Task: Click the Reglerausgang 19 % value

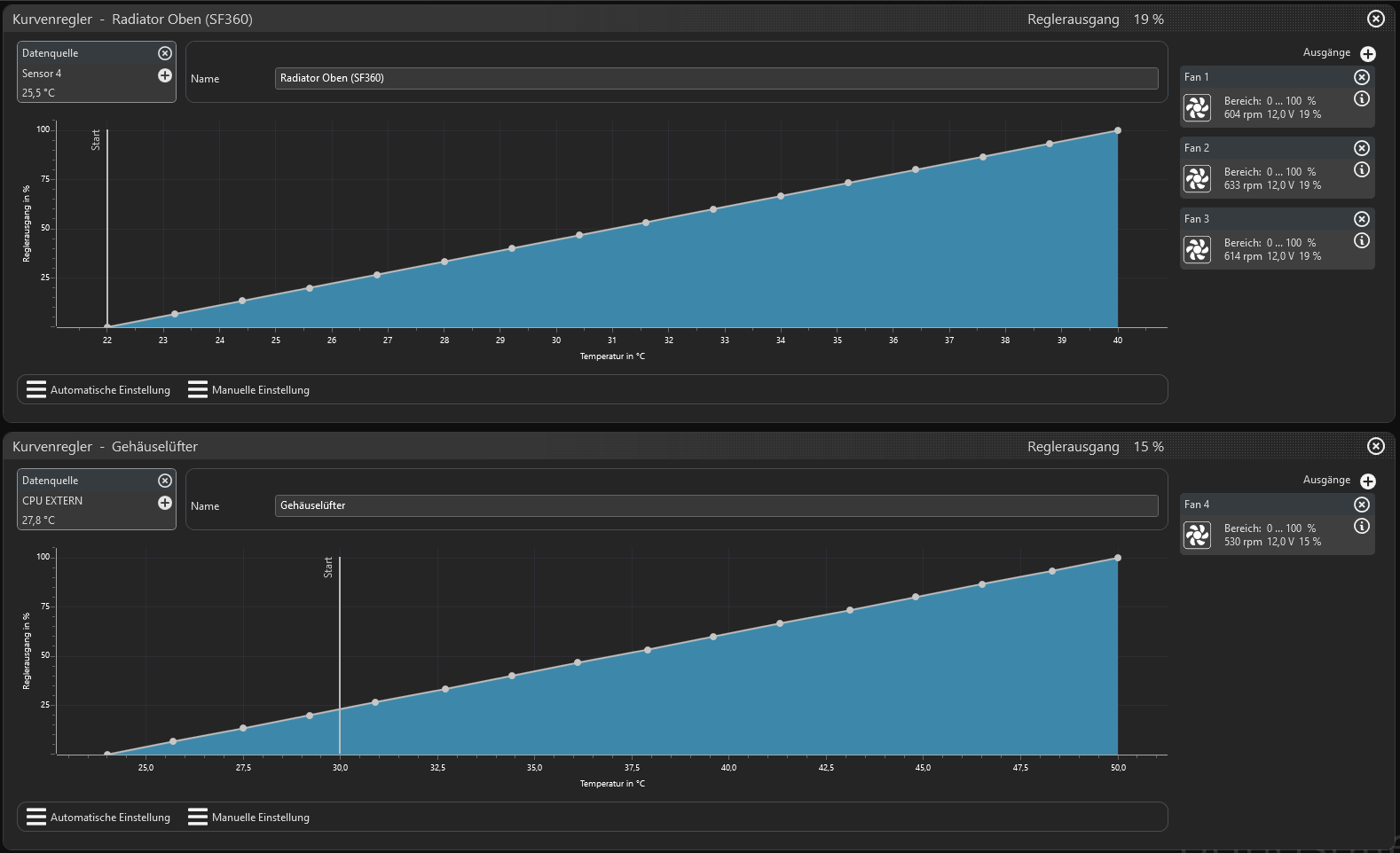Action: [x=1149, y=20]
